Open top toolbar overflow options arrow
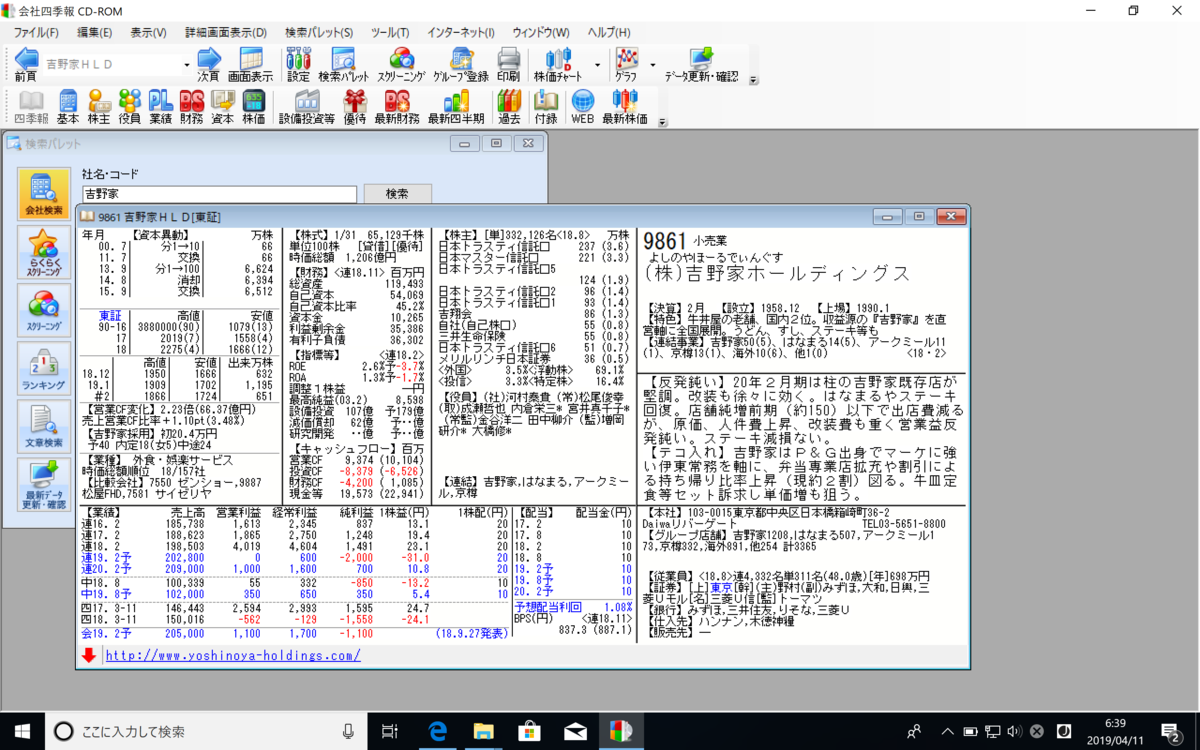Screen dimensions: 1200x750 click(754, 80)
